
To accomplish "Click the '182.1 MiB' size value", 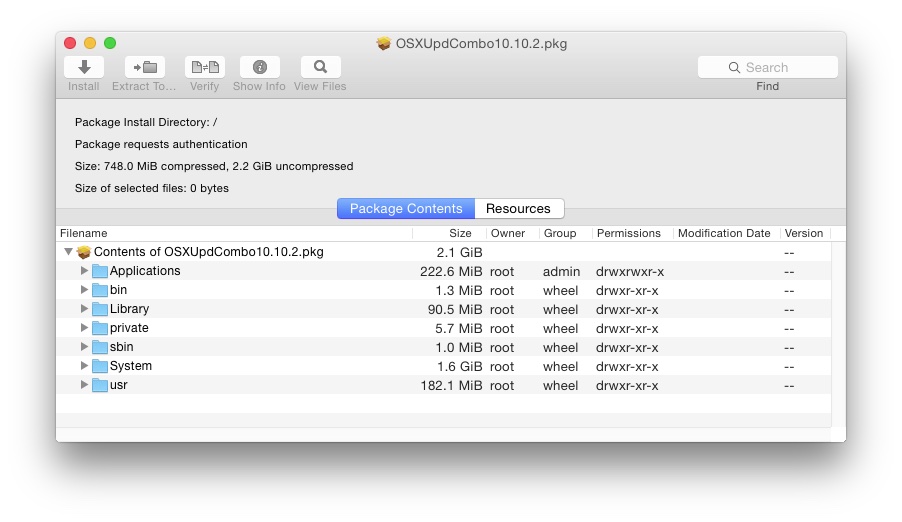I will [452, 386].
